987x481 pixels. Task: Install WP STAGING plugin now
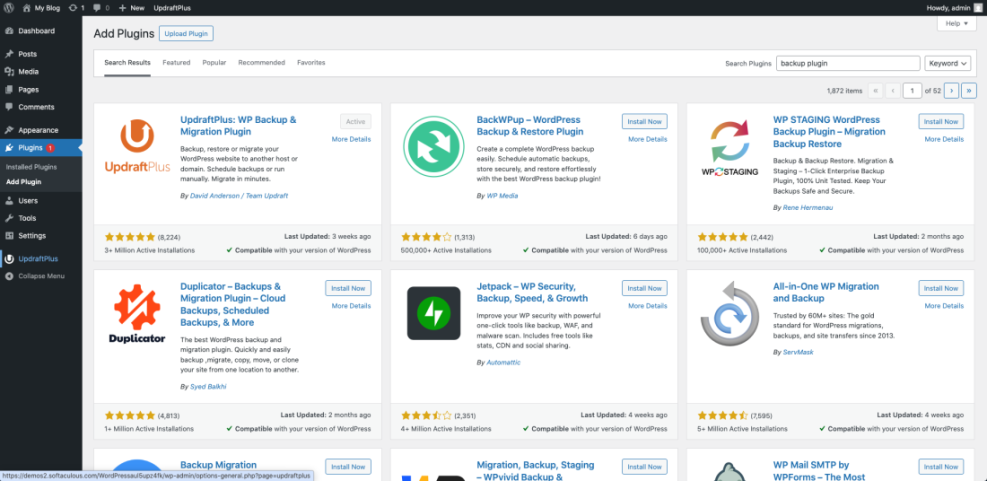tap(941, 122)
